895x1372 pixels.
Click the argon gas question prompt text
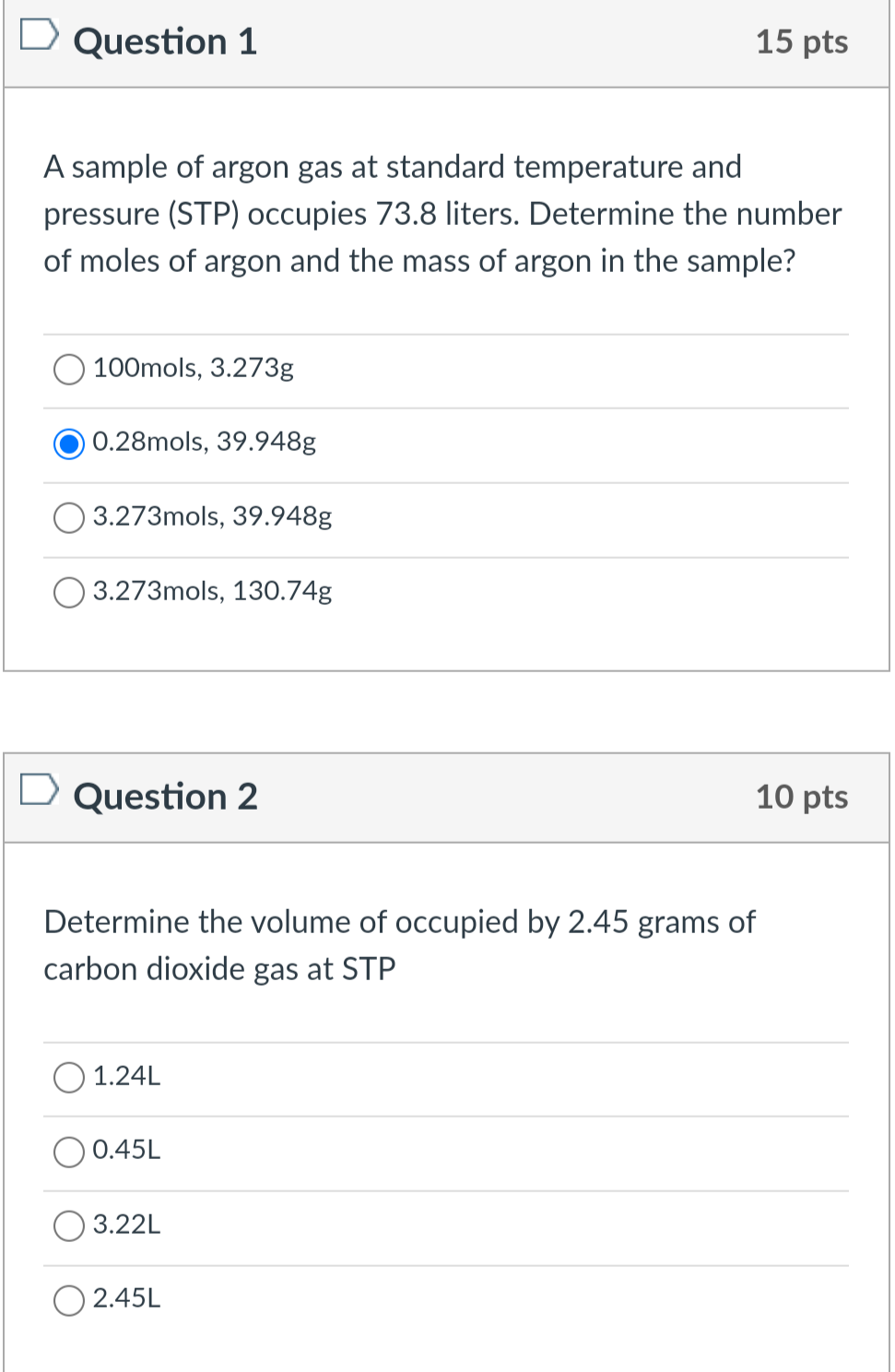442,213
